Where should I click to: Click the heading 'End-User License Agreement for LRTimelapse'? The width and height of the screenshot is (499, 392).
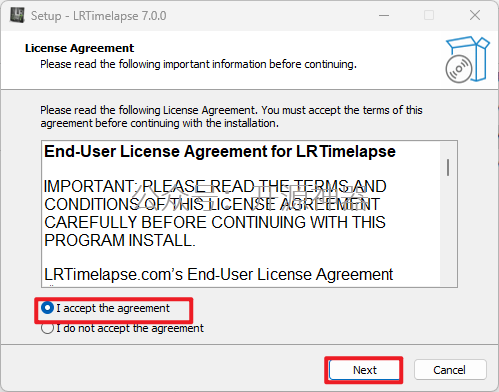pyautogui.click(x=220, y=152)
